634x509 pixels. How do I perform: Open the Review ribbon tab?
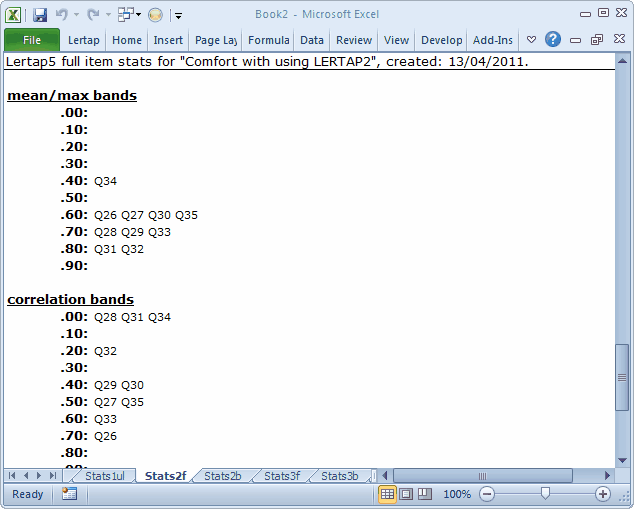[x=354, y=40]
